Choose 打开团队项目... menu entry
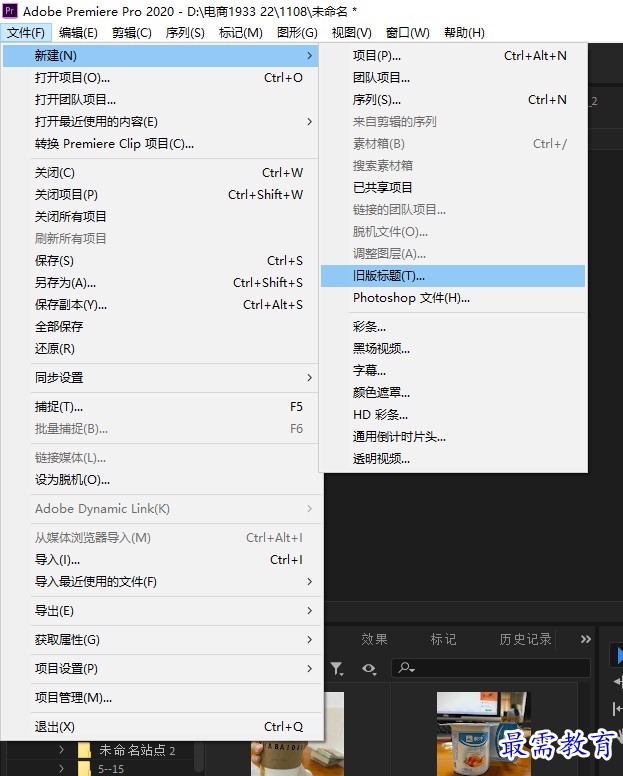The width and height of the screenshot is (623, 776). [160, 99]
